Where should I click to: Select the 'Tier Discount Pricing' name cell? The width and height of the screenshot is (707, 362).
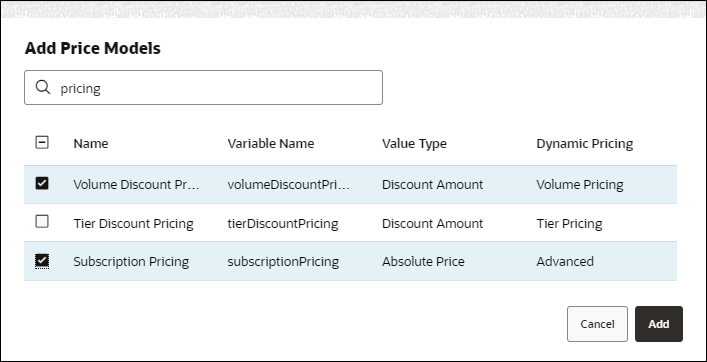coord(133,224)
